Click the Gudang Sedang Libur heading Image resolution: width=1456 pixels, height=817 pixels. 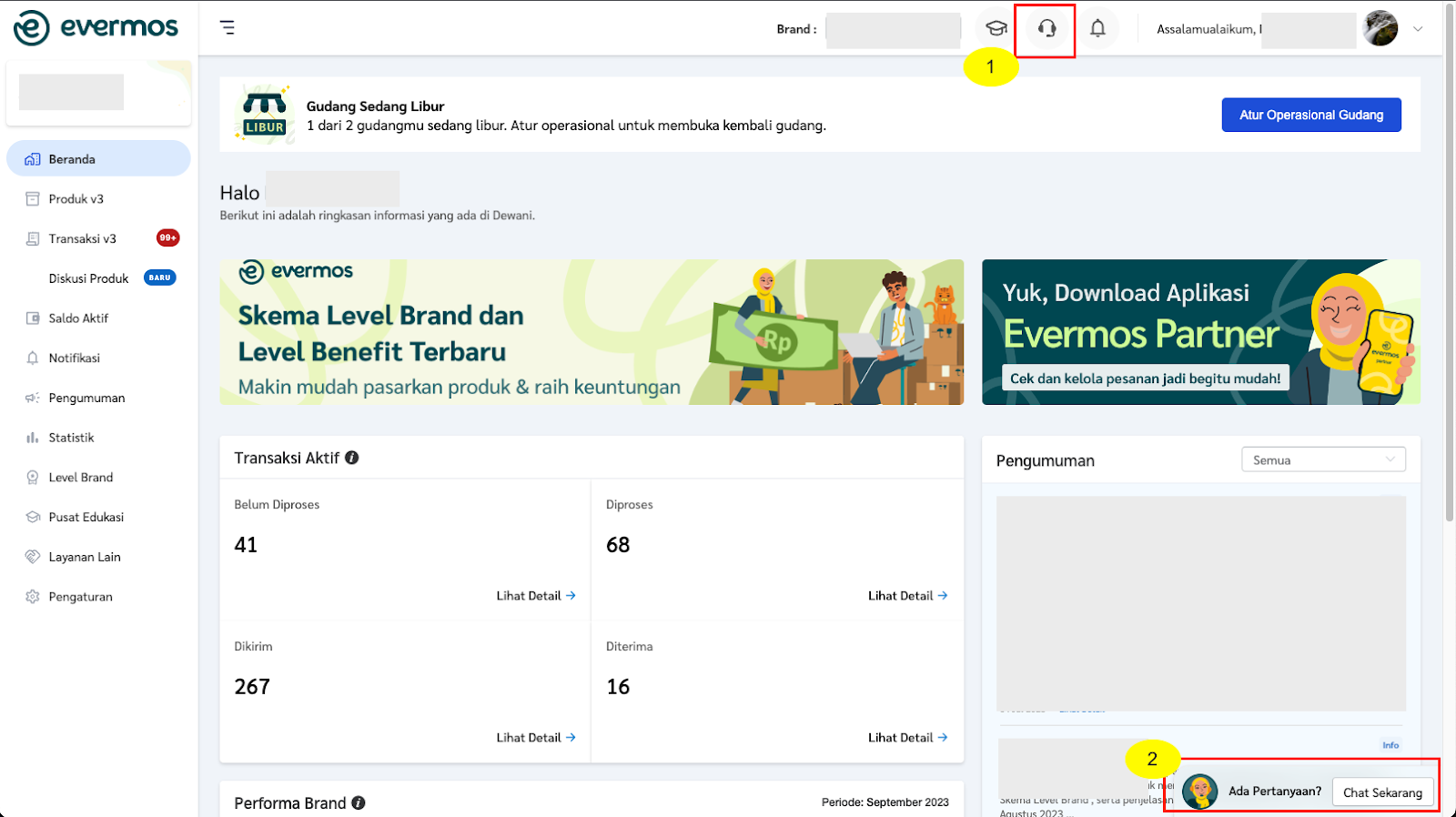tap(375, 106)
